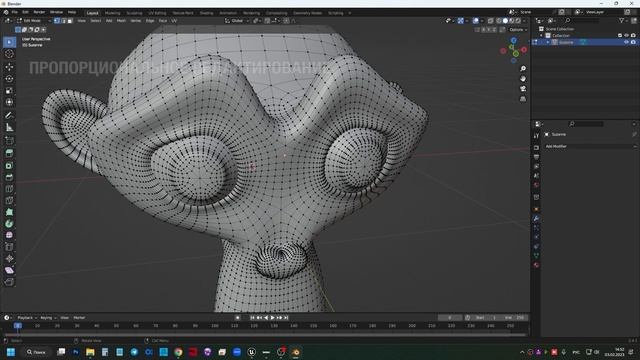This screenshot has height=360, width=640.
Task: Select the Measure tool
Action: [x=9, y=127]
